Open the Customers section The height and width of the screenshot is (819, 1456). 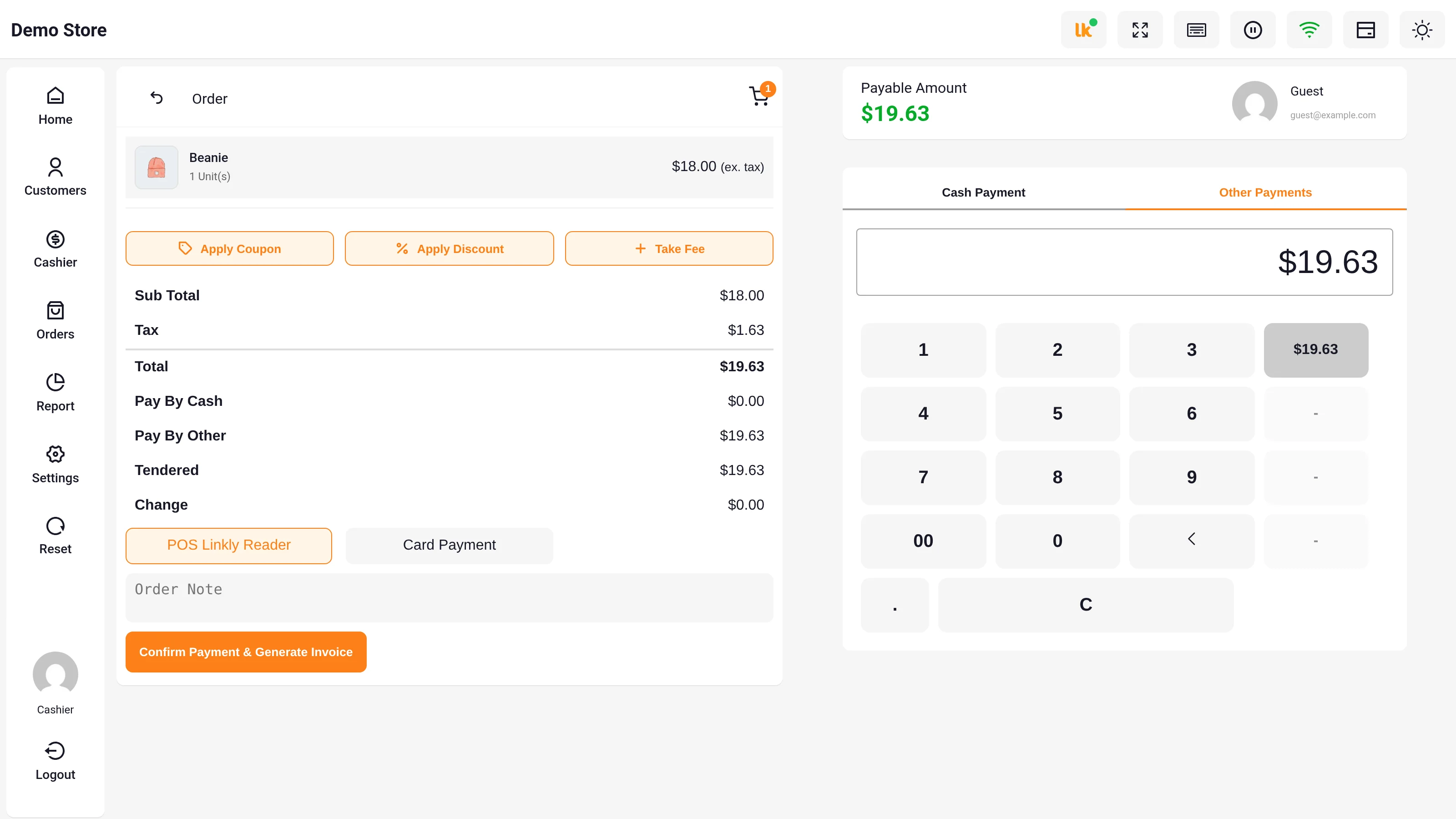[x=56, y=177]
